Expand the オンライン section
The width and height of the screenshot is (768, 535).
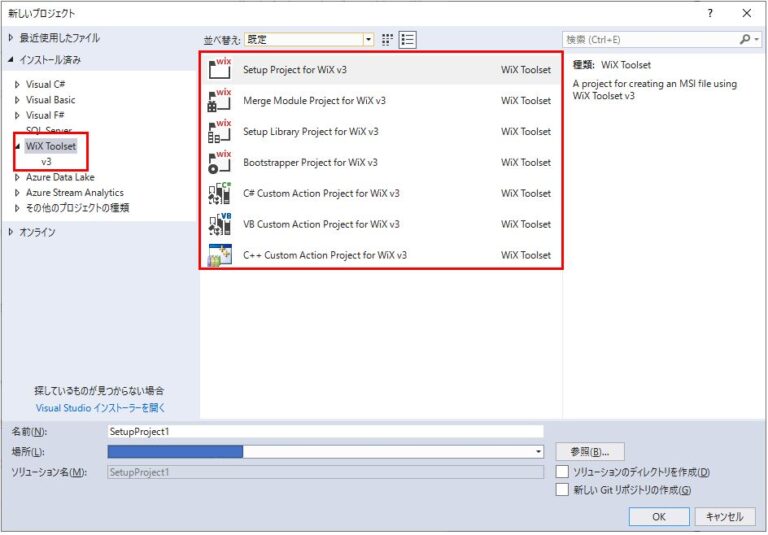pyautogui.click(x=11, y=232)
